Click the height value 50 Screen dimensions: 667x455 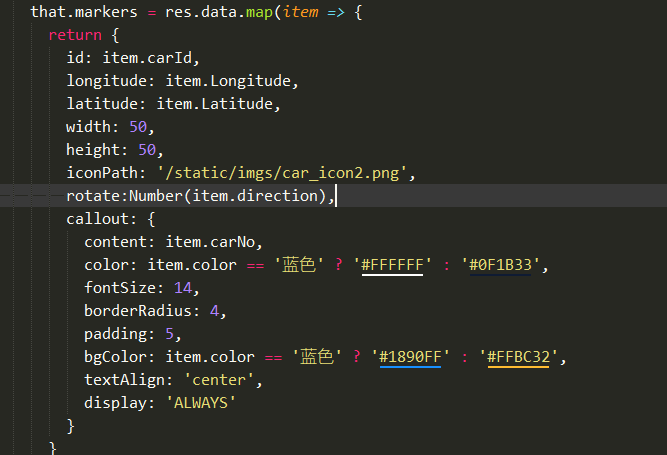147,150
